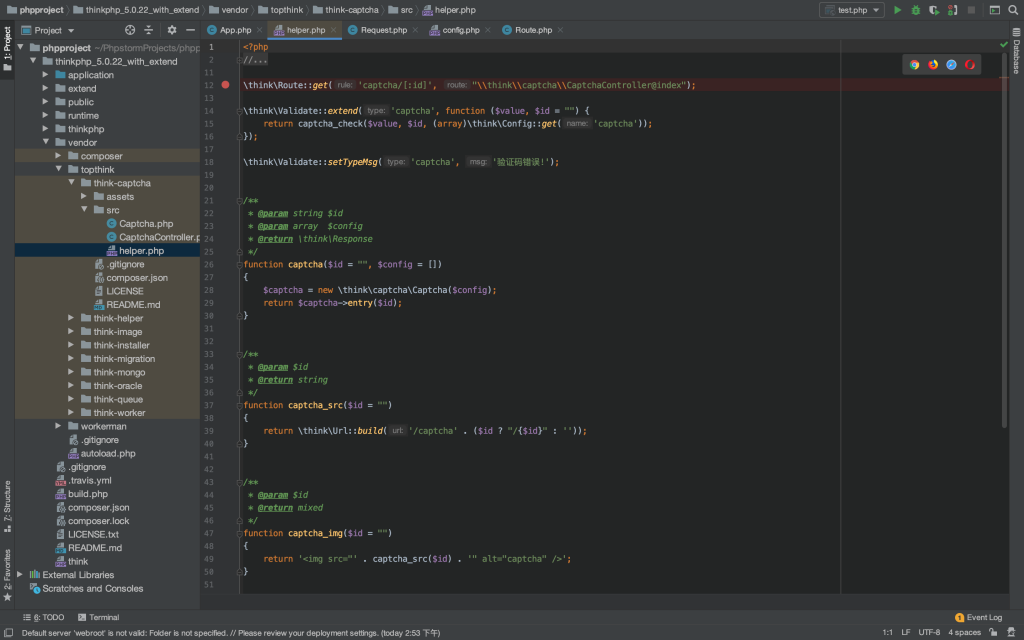
Task: Expand the think-helper folder
Action: pos(72,318)
